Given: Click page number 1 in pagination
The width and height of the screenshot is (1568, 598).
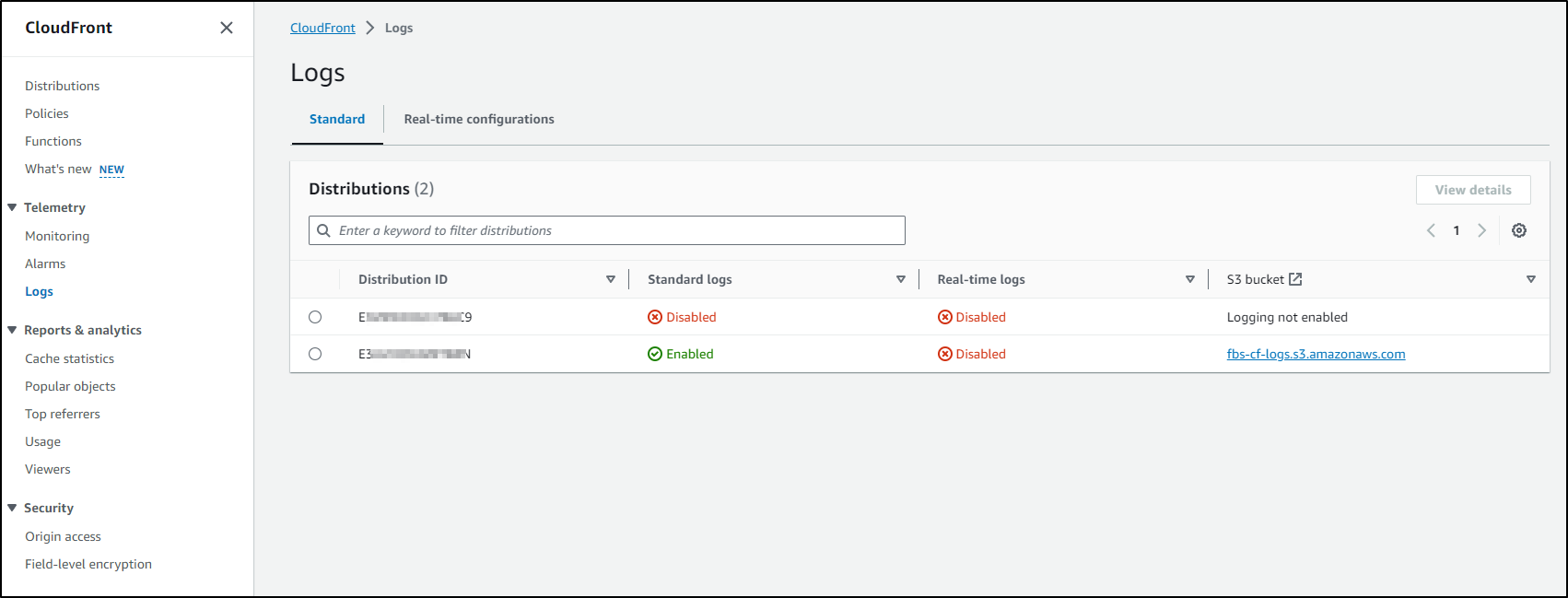Looking at the screenshot, I should pyautogui.click(x=1457, y=230).
